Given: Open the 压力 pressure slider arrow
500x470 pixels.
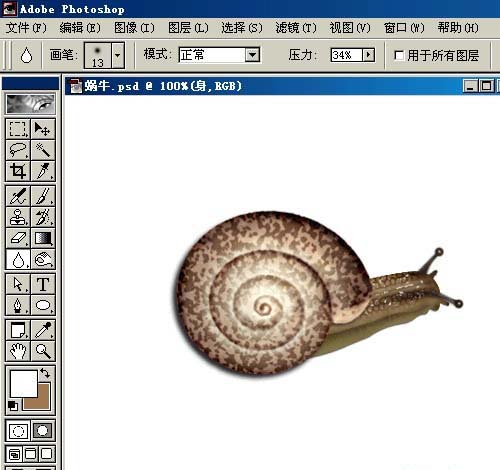Looking at the screenshot, I should click(368, 55).
